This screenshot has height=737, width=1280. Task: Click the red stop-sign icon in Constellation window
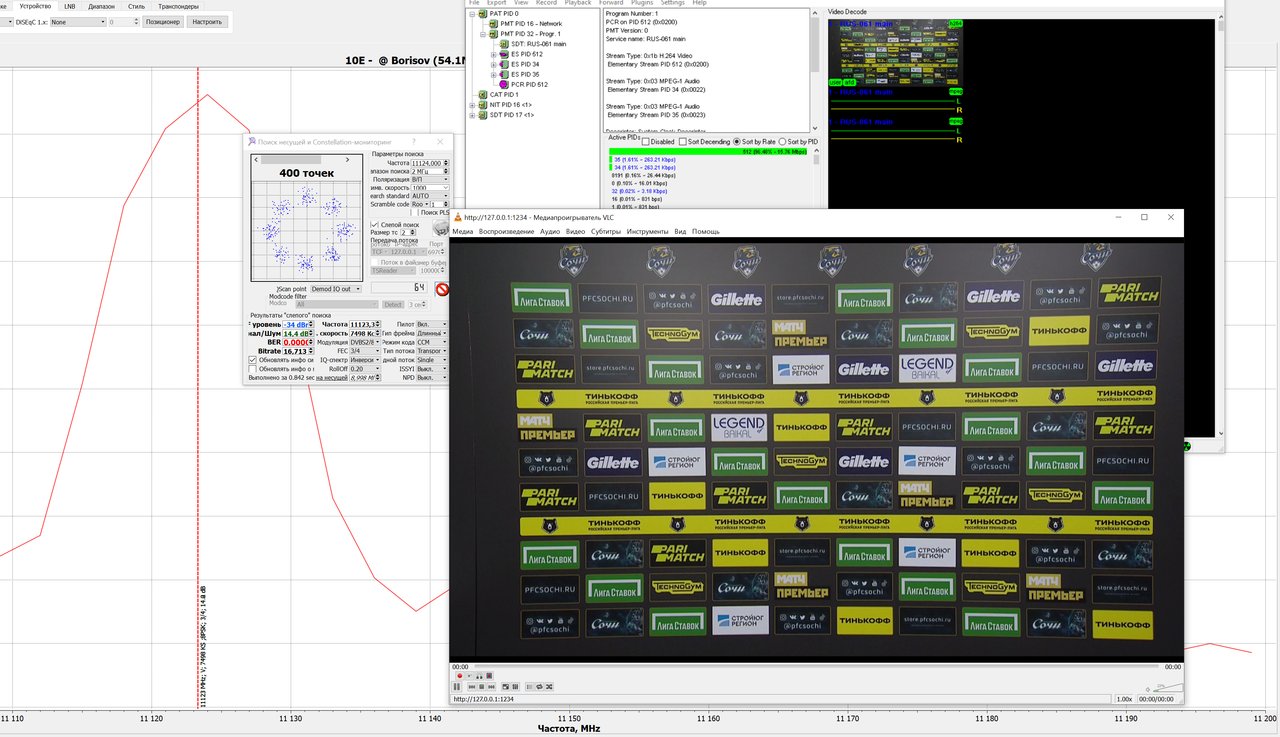click(x=442, y=289)
